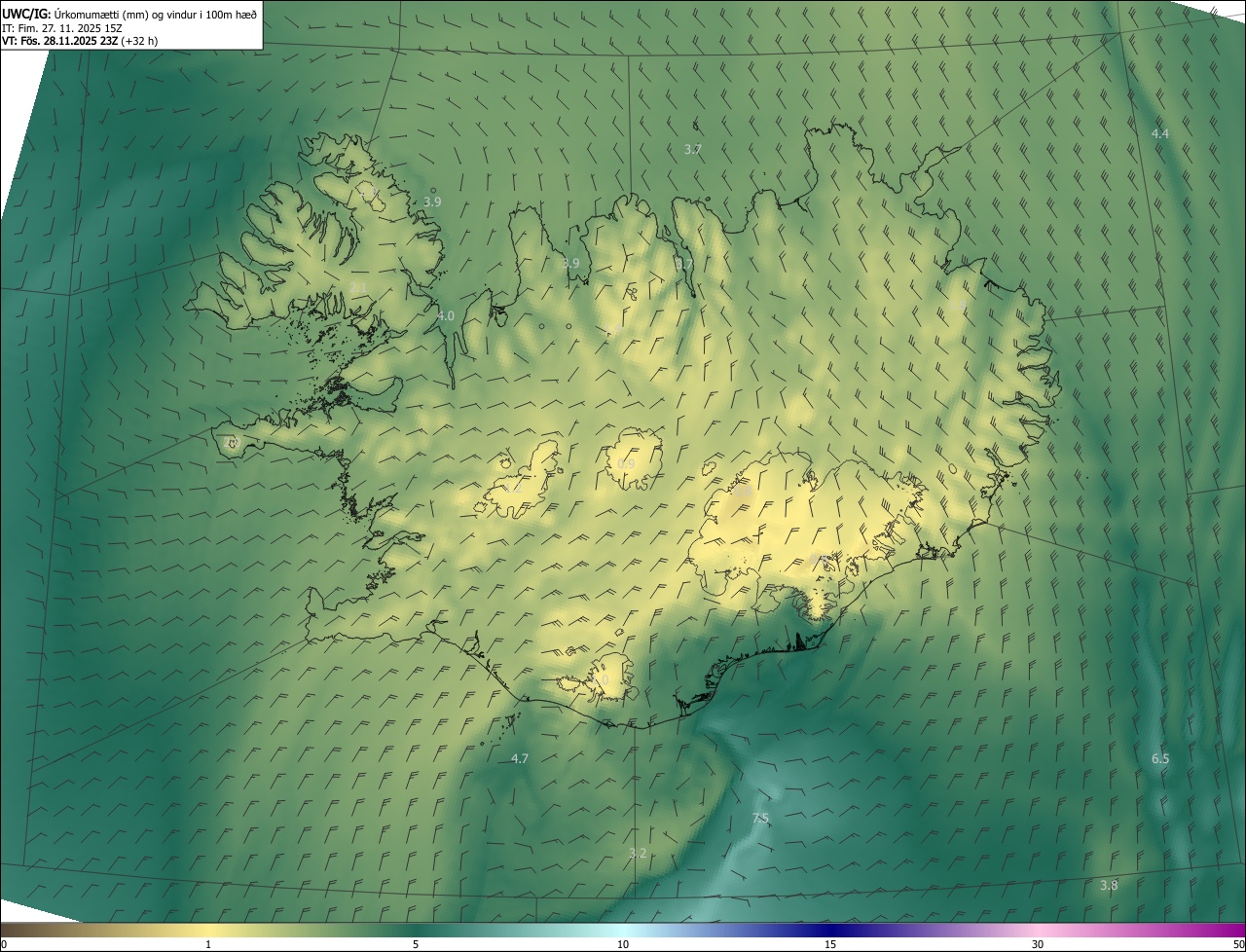Click the 3.8 value label on the map
Image resolution: width=1246 pixels, height=952 pixels.
[x=1109, y=885]
